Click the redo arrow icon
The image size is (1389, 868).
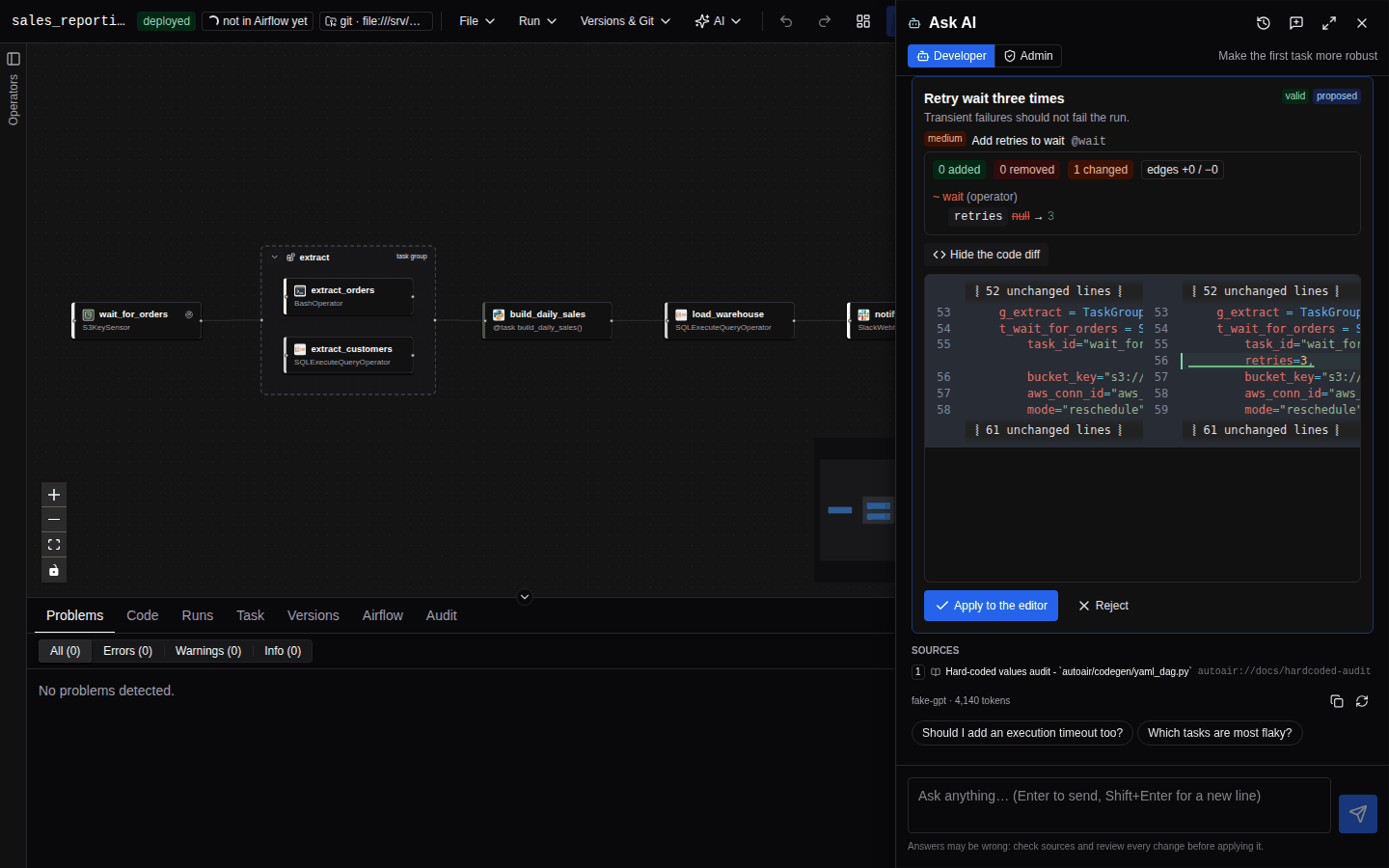825,21
